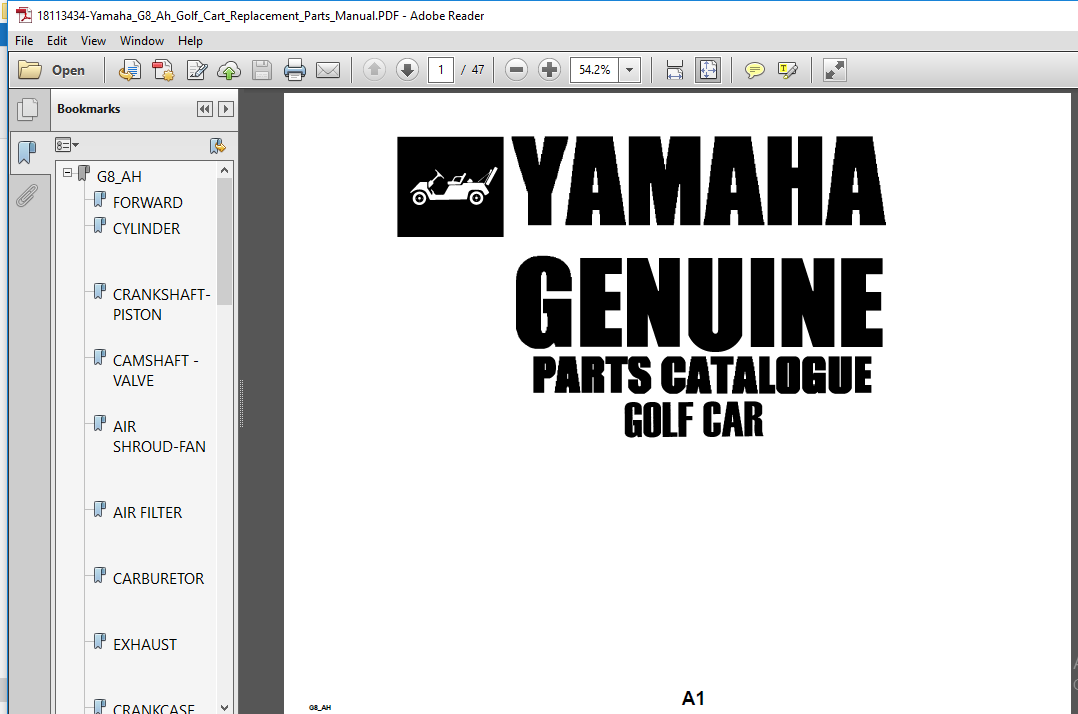Image resolution: width=1078 pixels, height=714 pixels.
Task: Add a sticky note comment
Action: tap(755, 70)
